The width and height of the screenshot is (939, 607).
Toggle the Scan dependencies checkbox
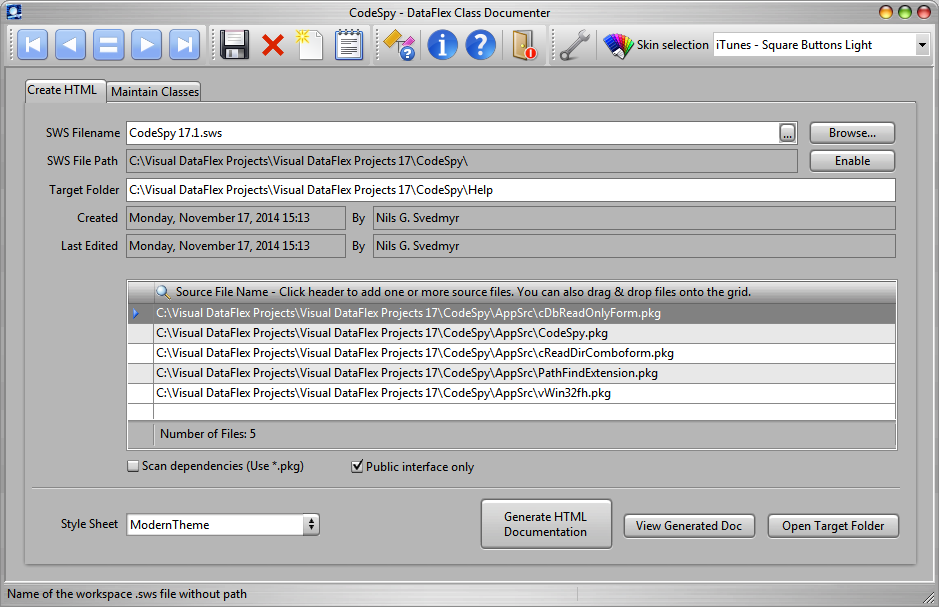pos(133,466)
